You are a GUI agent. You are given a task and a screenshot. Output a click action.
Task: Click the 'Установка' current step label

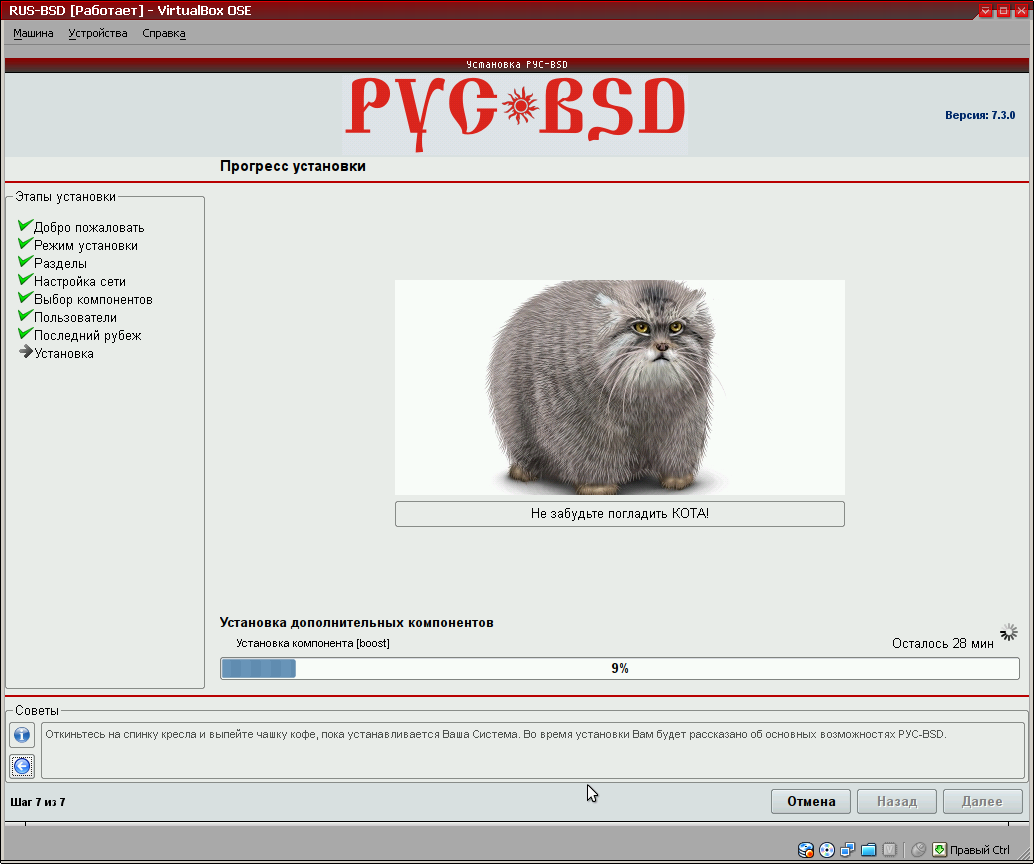64,354
